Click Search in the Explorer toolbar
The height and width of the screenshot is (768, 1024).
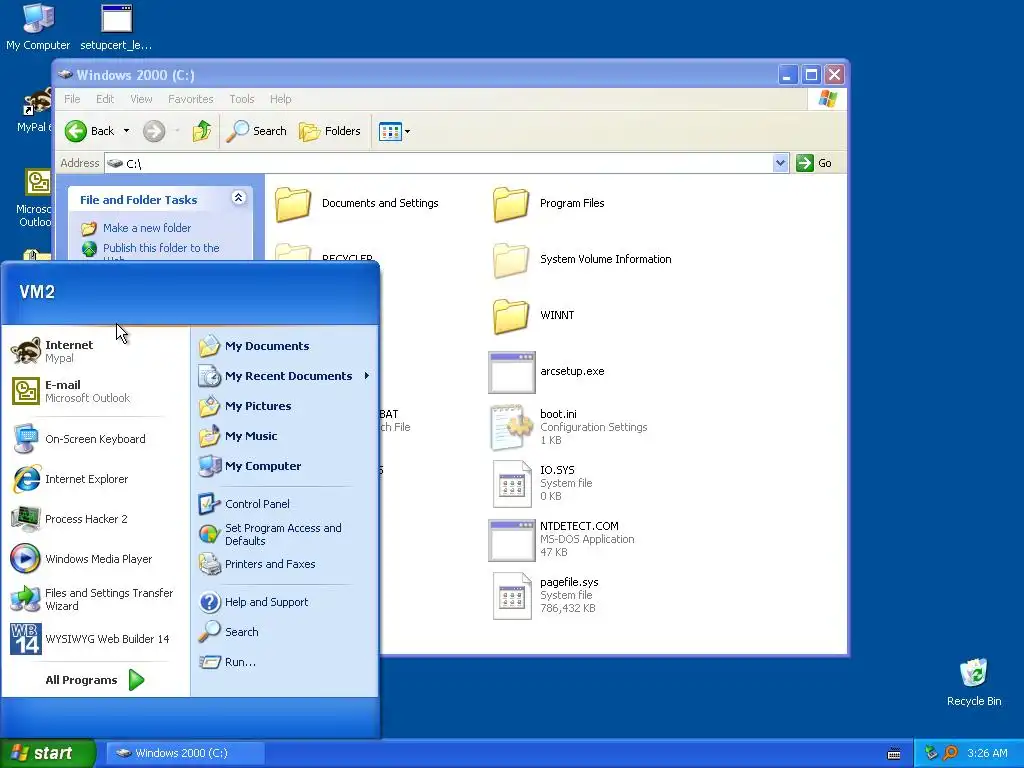click(257, 131)
